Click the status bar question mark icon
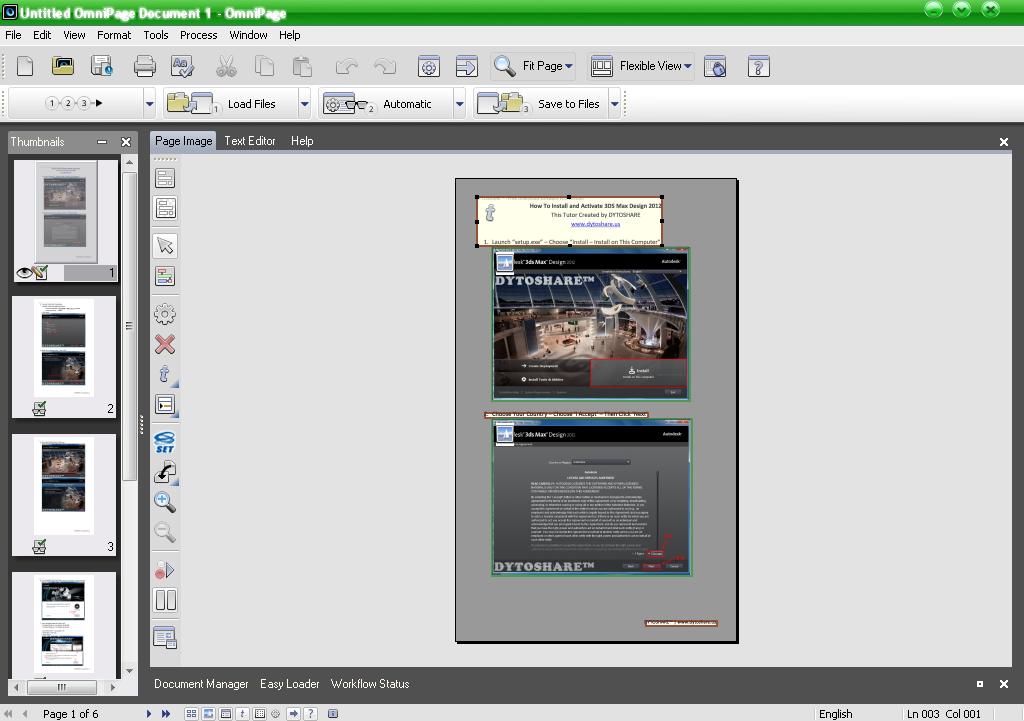 [310, 714]
